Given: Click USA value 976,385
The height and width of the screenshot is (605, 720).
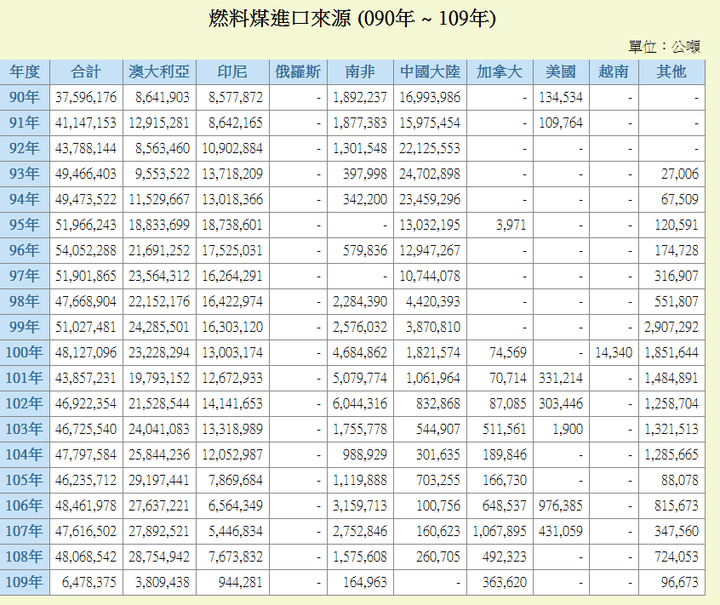Looking at the screenshot, I should point(561,505).
